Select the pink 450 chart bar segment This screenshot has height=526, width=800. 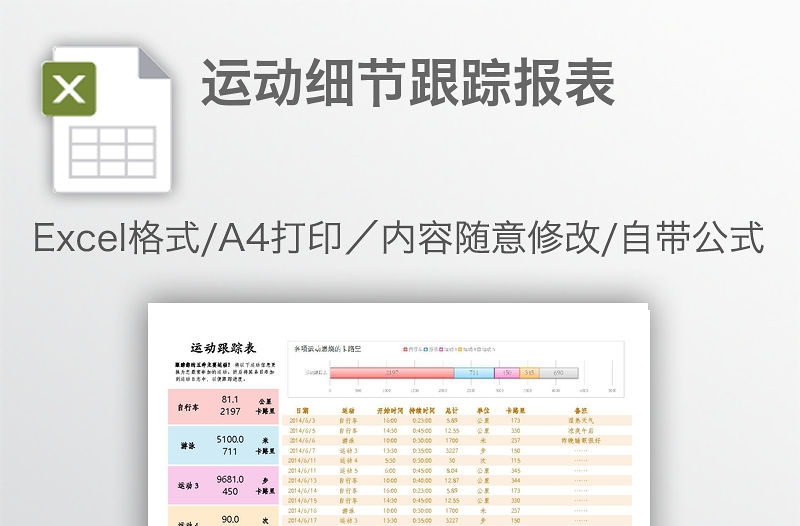click(x=507, y=373)
